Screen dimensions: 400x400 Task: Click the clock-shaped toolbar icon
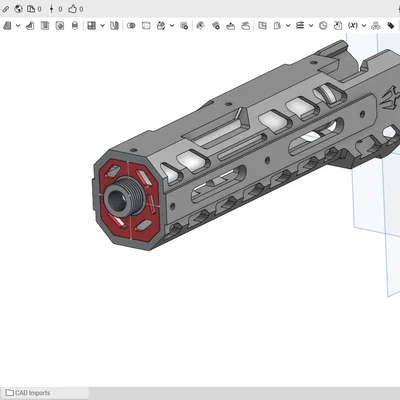coord(323,26)
